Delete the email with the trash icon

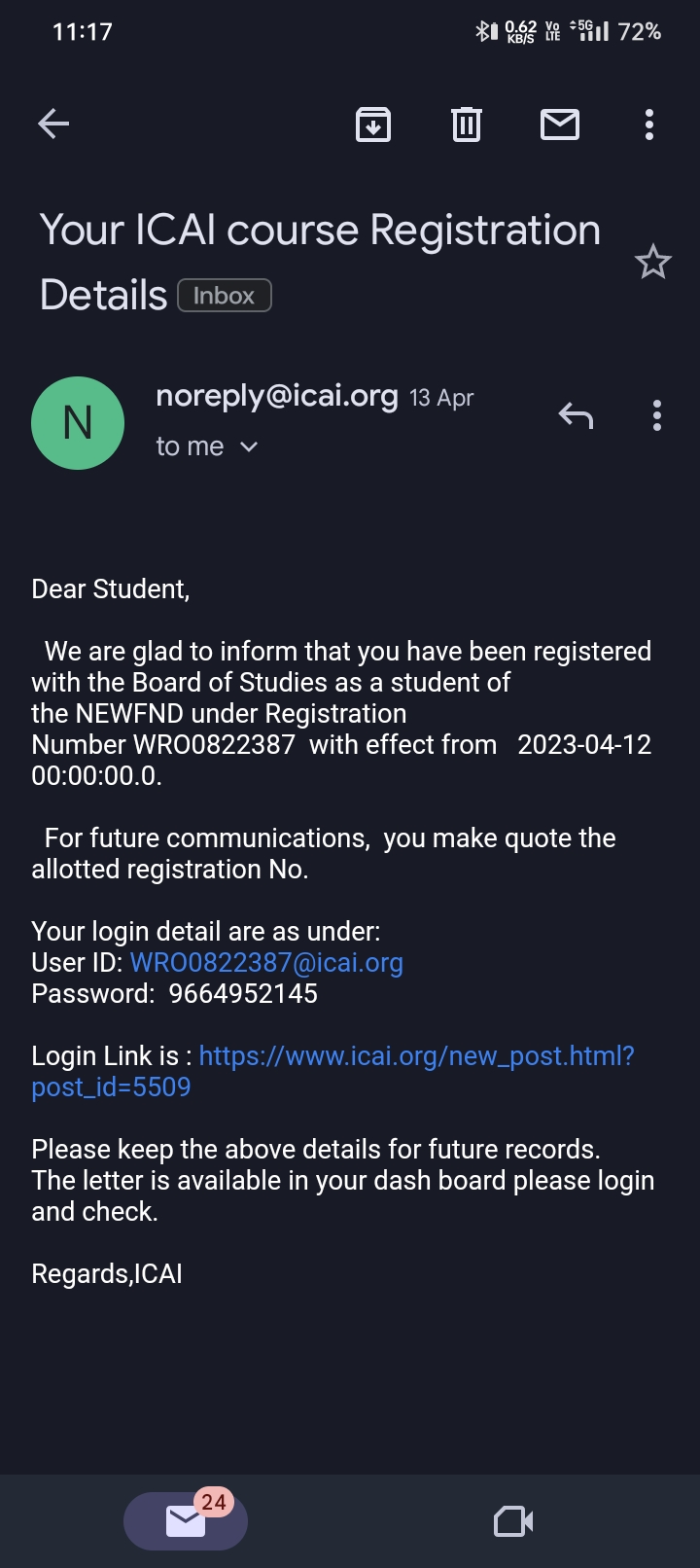point(467,125)
